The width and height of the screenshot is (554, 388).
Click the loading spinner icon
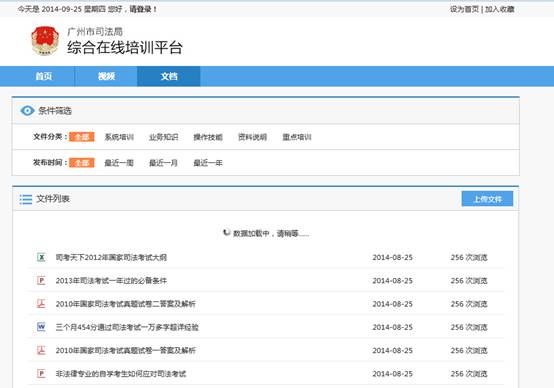(227, 232)
